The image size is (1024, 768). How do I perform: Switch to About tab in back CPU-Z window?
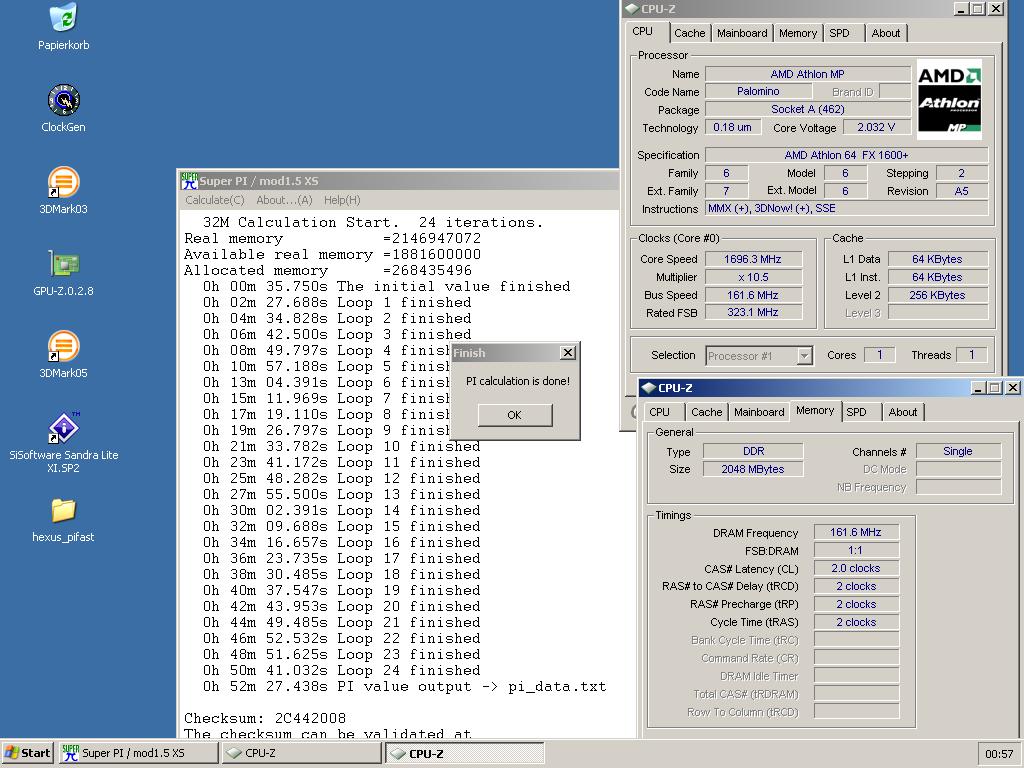tap(886, 33)
